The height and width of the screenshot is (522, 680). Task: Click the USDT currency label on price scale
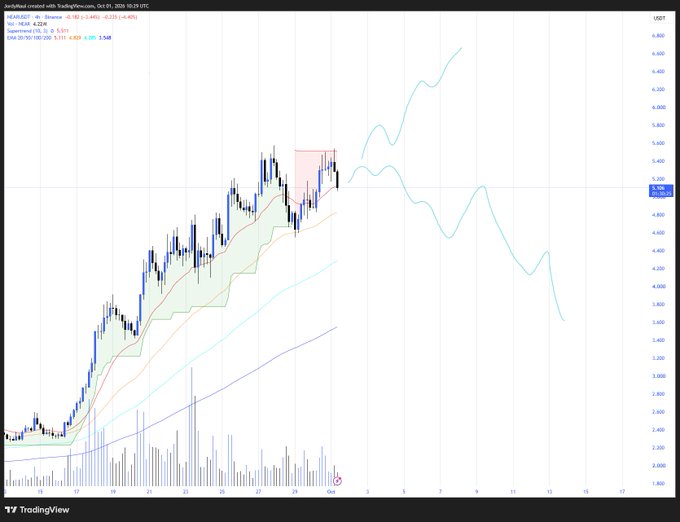click(659, 18)
